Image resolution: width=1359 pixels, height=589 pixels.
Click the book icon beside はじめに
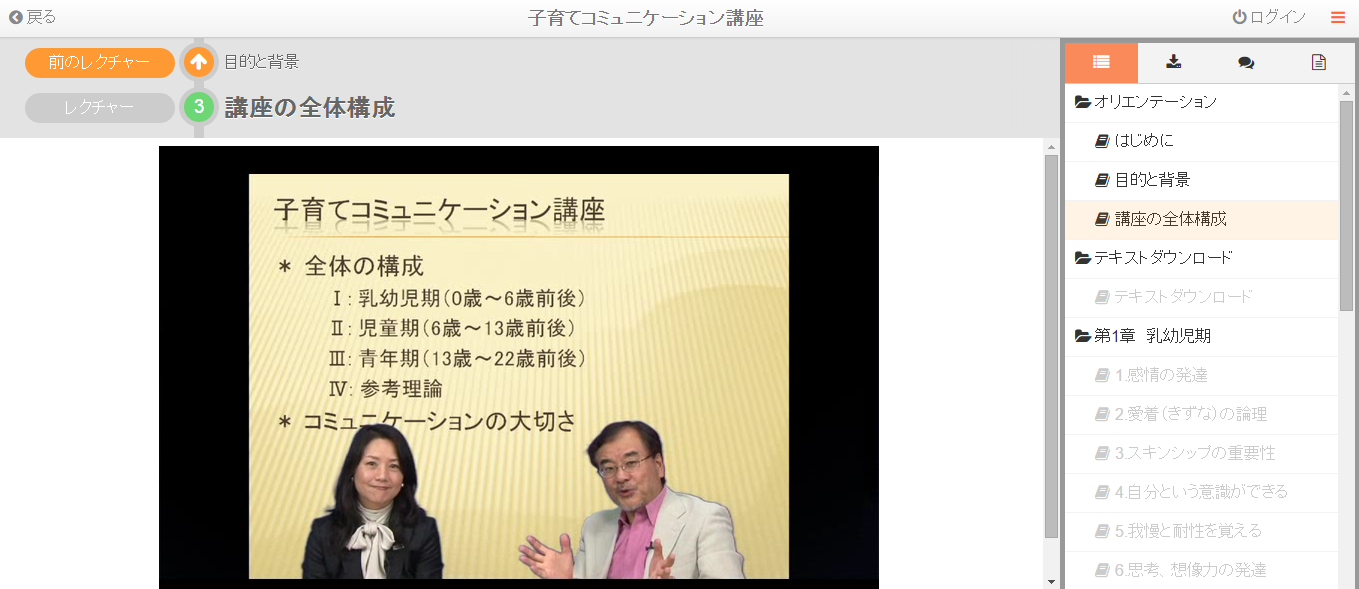click(x=1103, y=141)
